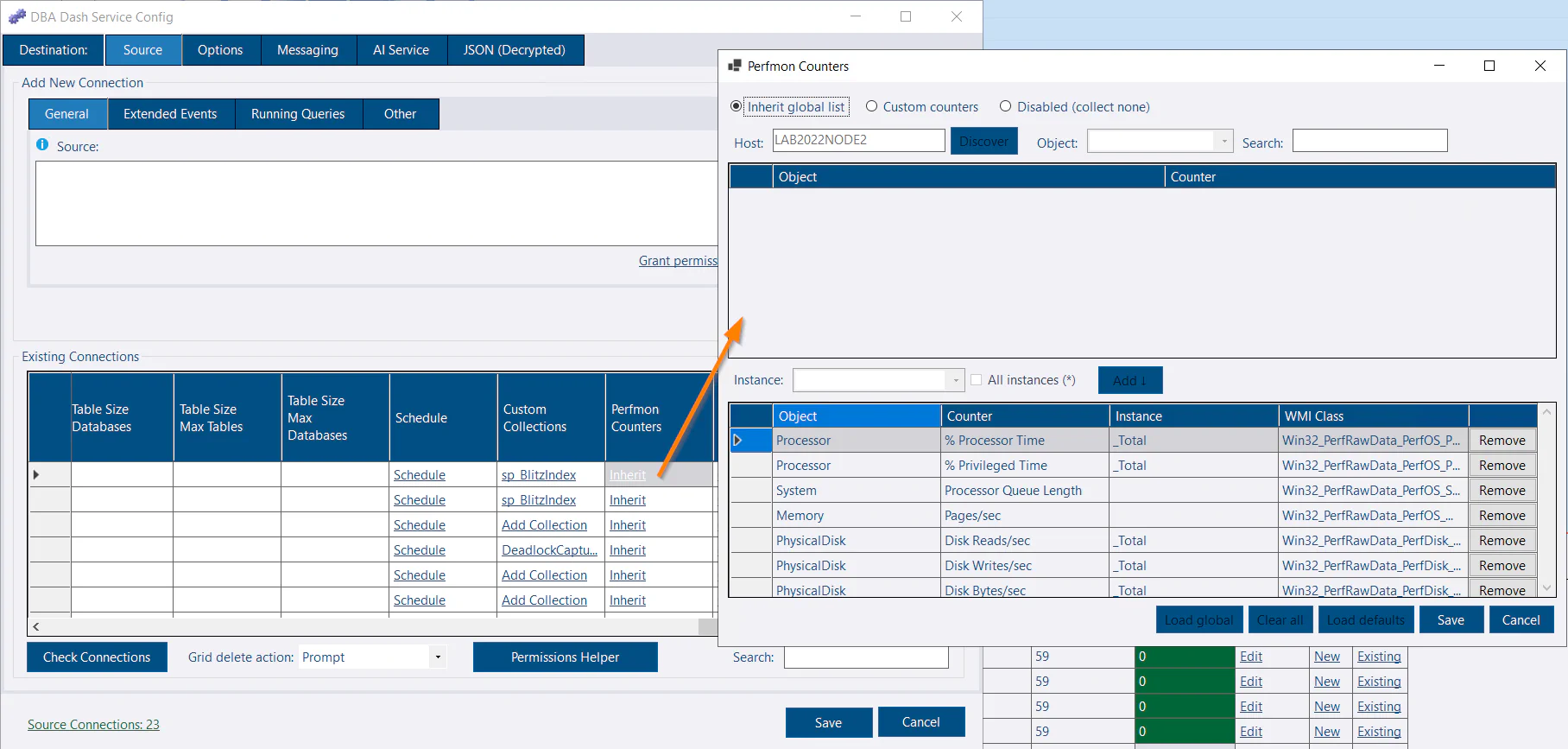Click the Perfmon Counters window title icon
Screen dimensions: 1568x749
point(735,66)
